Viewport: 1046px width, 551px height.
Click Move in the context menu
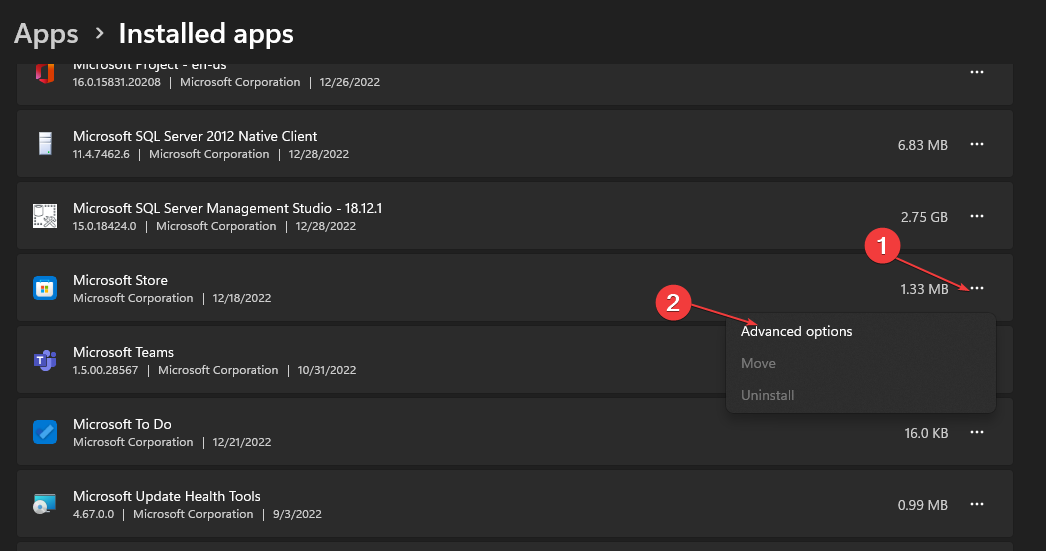click(x=758, y=363)
